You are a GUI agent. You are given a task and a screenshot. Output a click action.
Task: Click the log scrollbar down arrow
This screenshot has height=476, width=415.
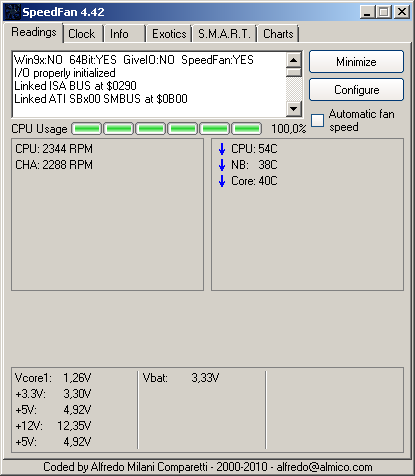pyautogui.click(x=294, y=109)
